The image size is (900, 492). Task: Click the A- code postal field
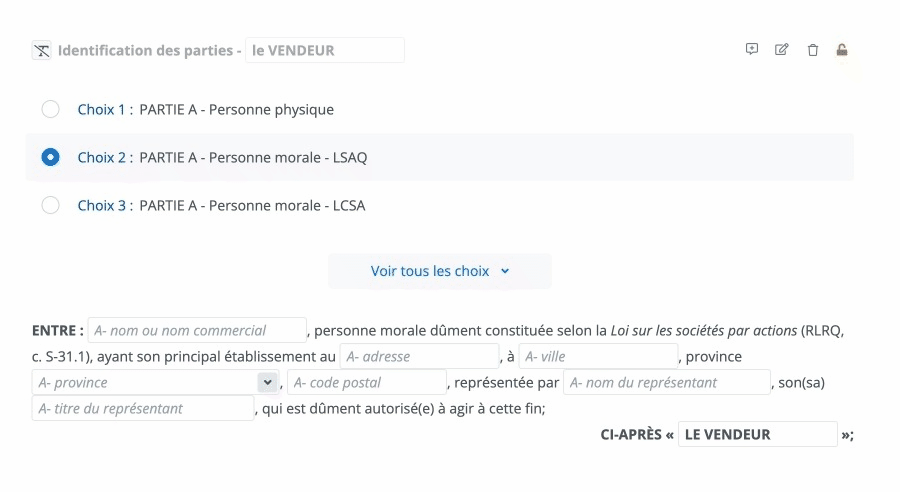click(x=366, y=382)
